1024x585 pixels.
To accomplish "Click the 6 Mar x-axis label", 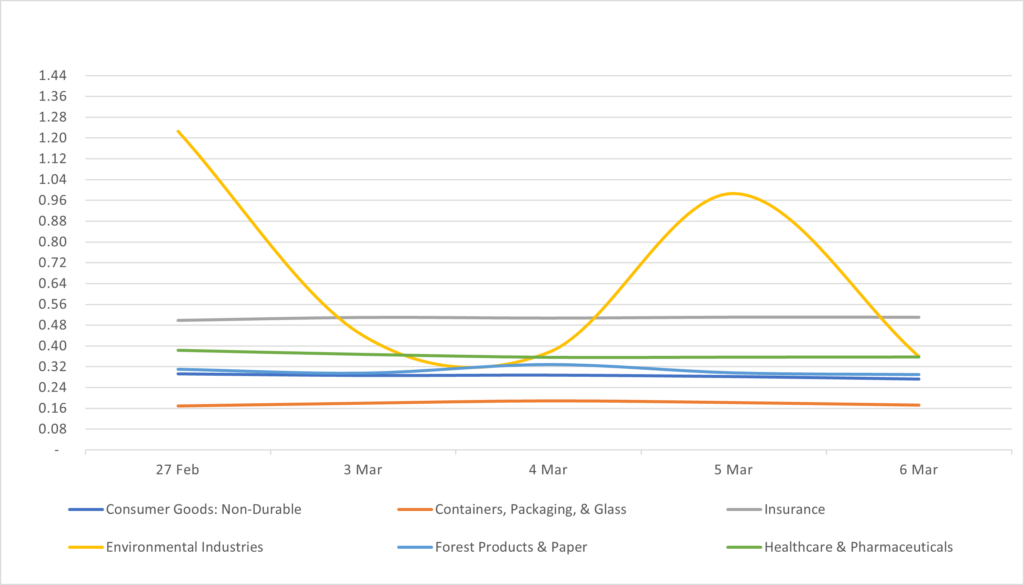I will click(x=918, y=470).
